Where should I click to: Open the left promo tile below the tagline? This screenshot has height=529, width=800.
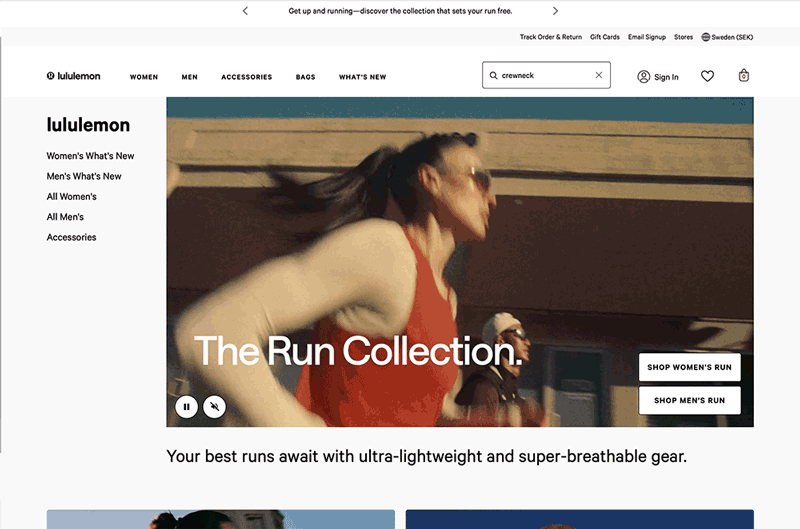220,519
